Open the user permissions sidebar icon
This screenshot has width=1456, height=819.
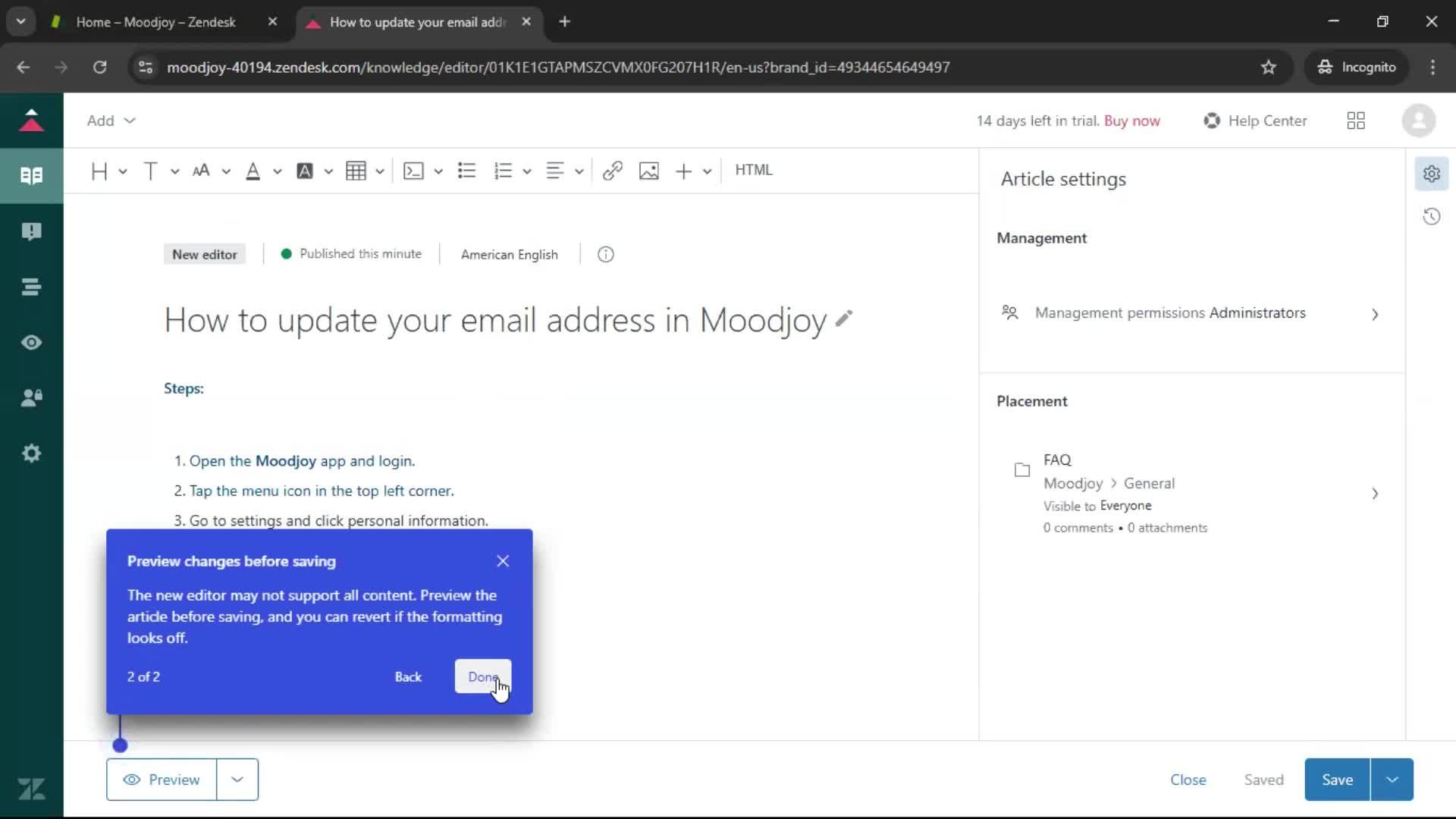click(x=31, y=398)
